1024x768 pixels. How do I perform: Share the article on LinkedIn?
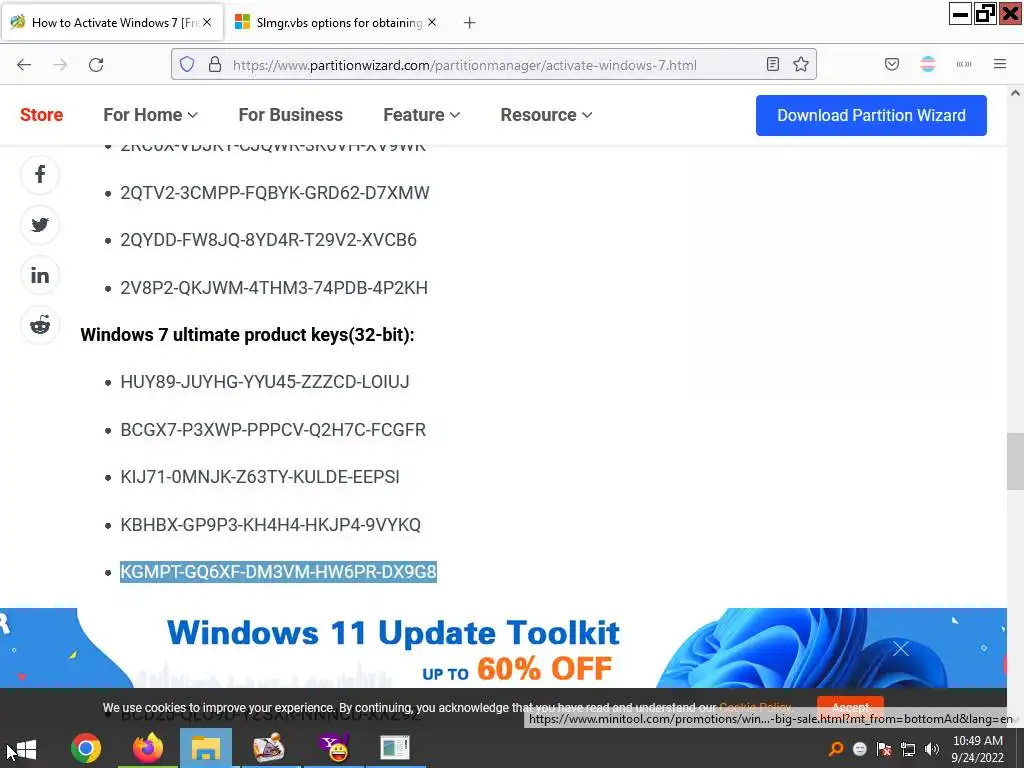click(40, 275)
